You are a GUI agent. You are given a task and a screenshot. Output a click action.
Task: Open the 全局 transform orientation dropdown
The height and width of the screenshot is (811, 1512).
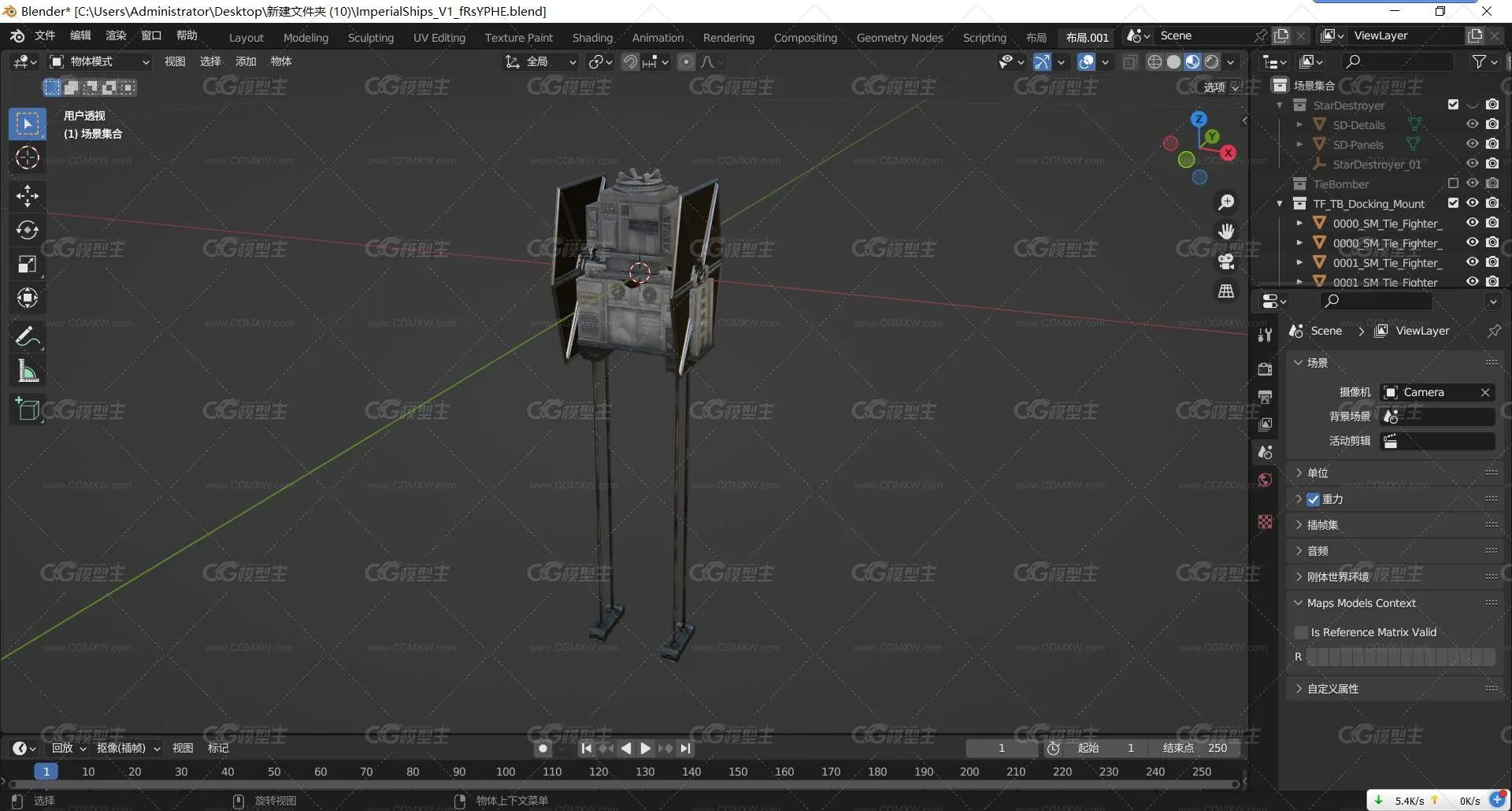541,61
